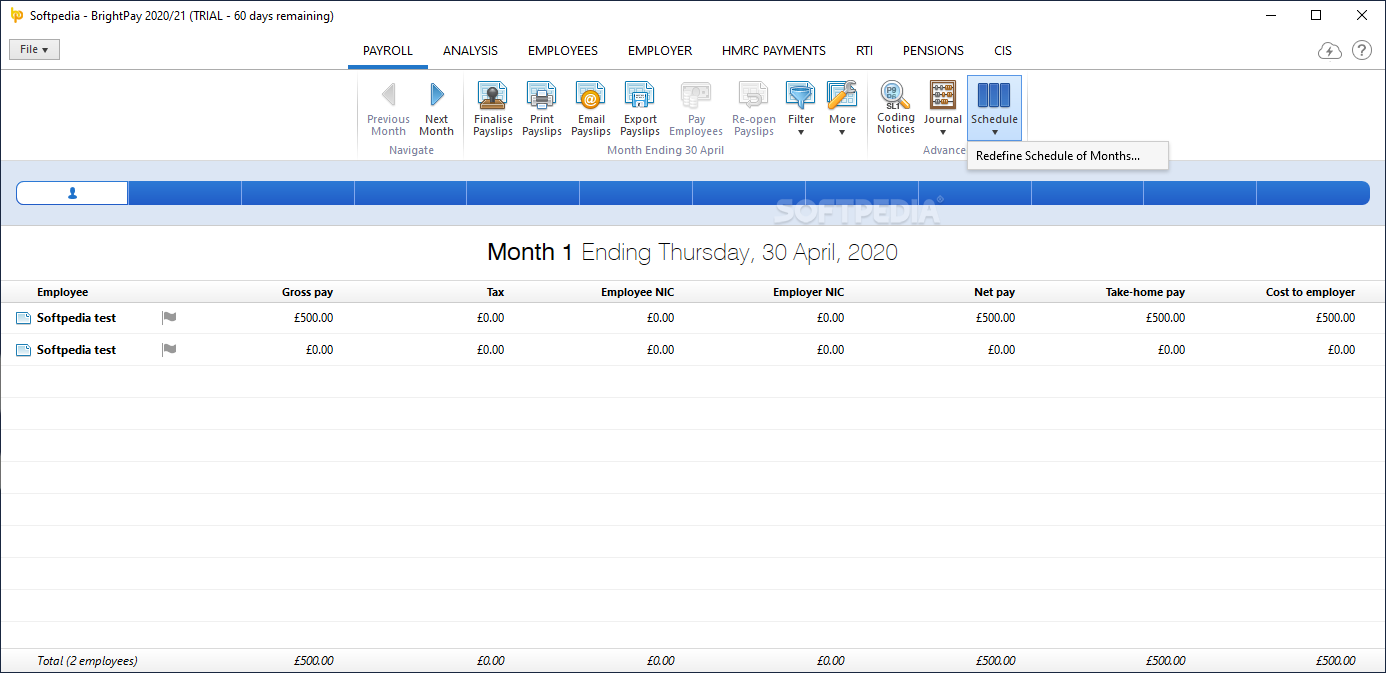The width and height of the screenshot is (1386, 673).
Task: Open help via the question mark icon
Action: click(1362, 50)
